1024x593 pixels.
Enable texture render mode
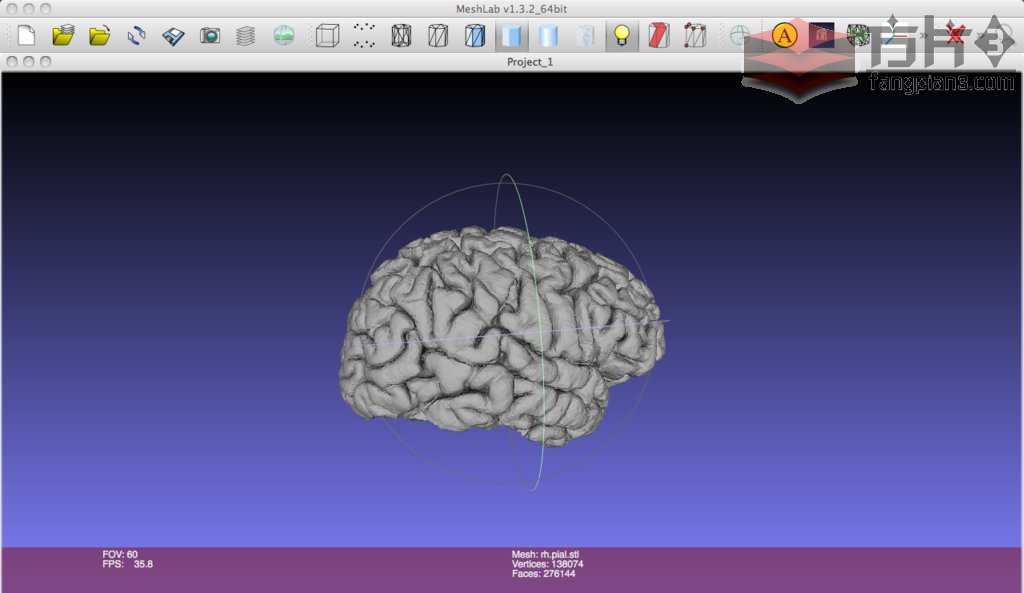pos(586,35)
